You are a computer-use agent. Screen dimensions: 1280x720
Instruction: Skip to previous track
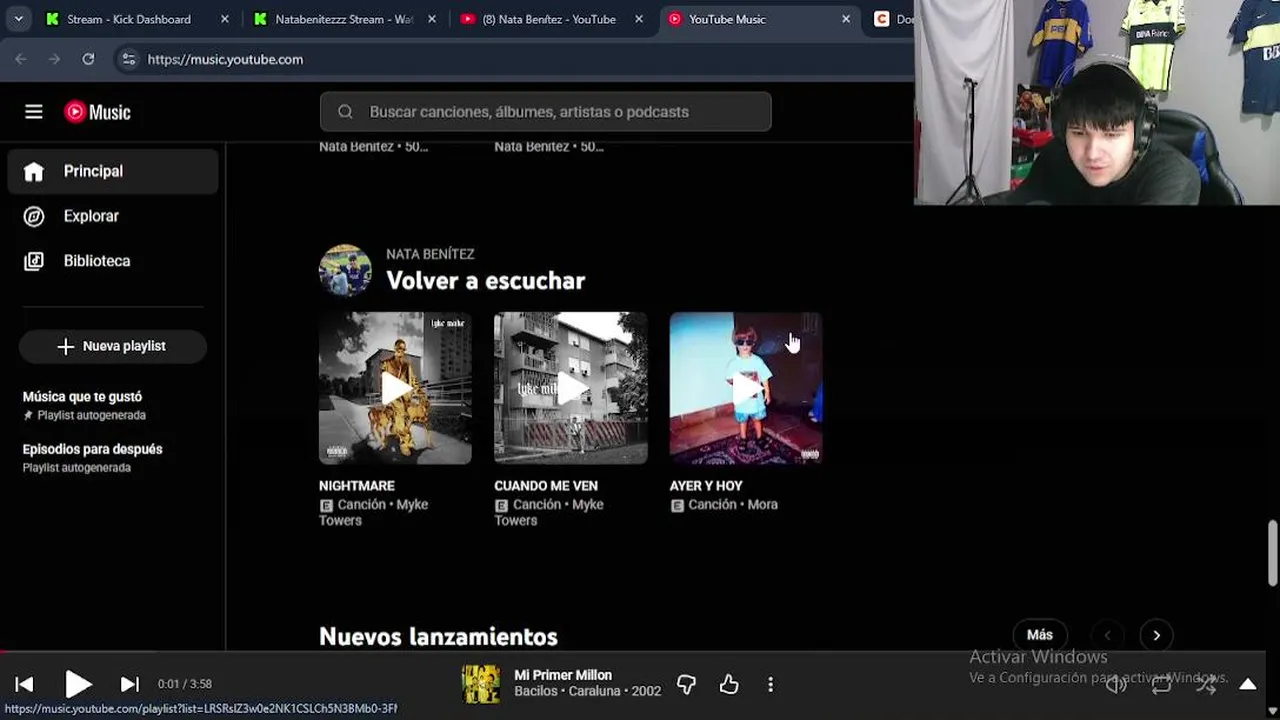(x=25, y=684)
